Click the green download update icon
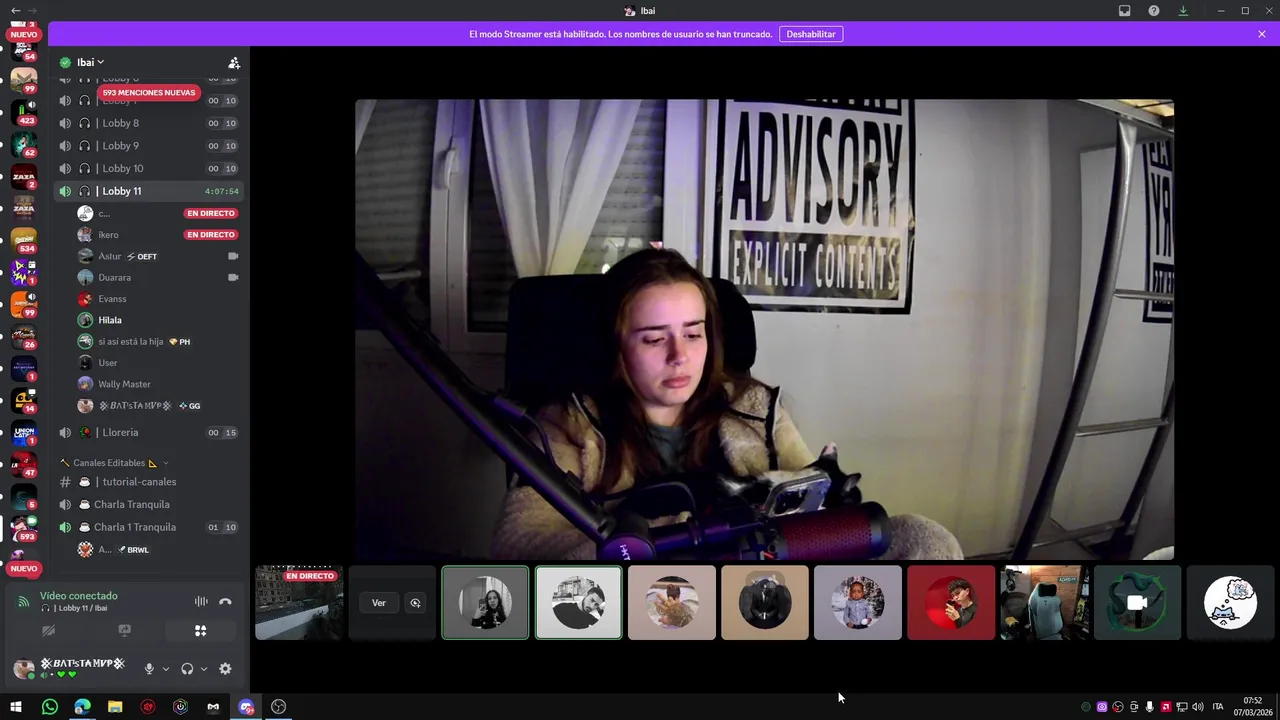Screen dimensions: 1280x720 pyautogui.click(x=1183, y=11)
